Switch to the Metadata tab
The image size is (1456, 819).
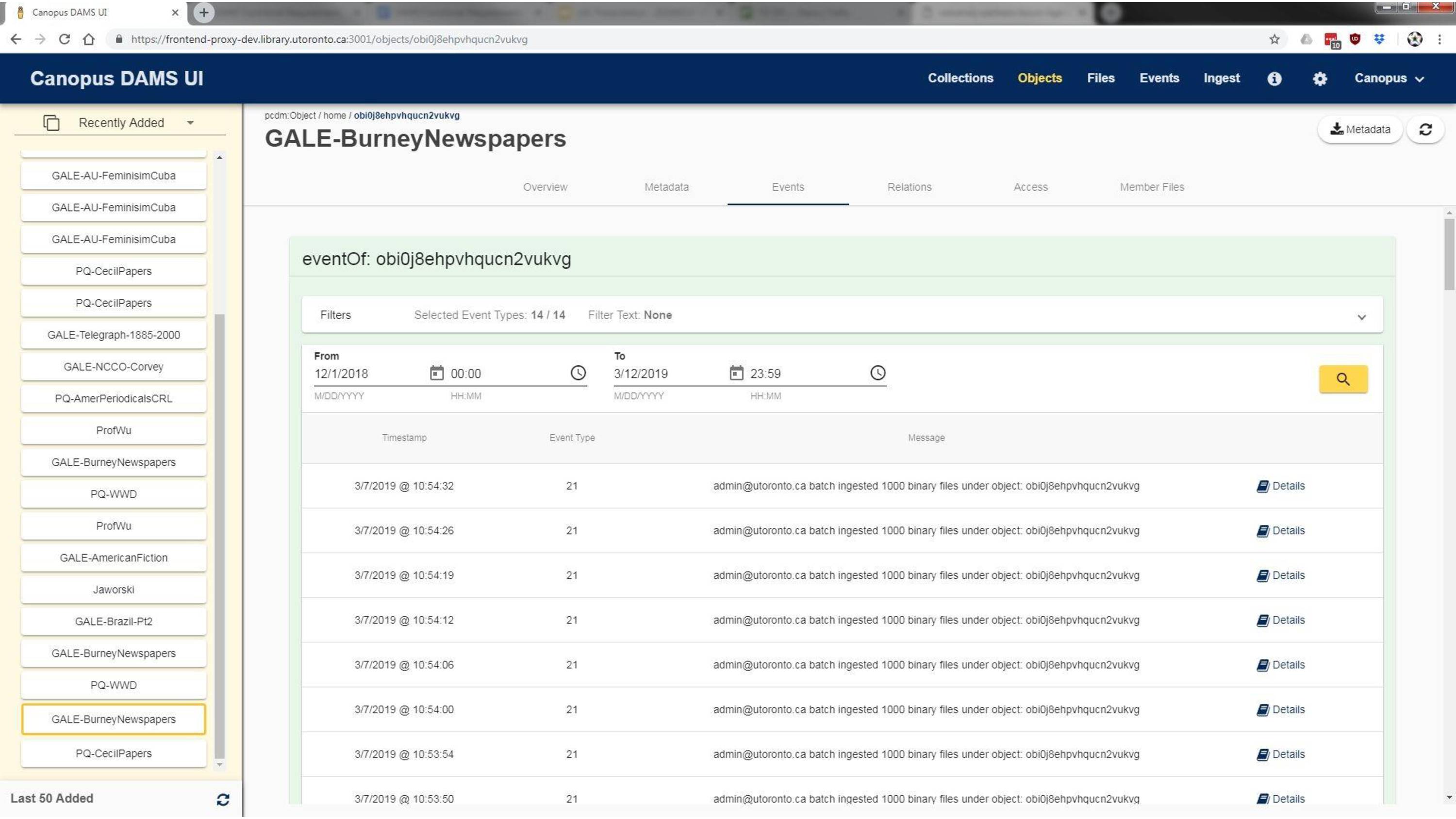666,187
